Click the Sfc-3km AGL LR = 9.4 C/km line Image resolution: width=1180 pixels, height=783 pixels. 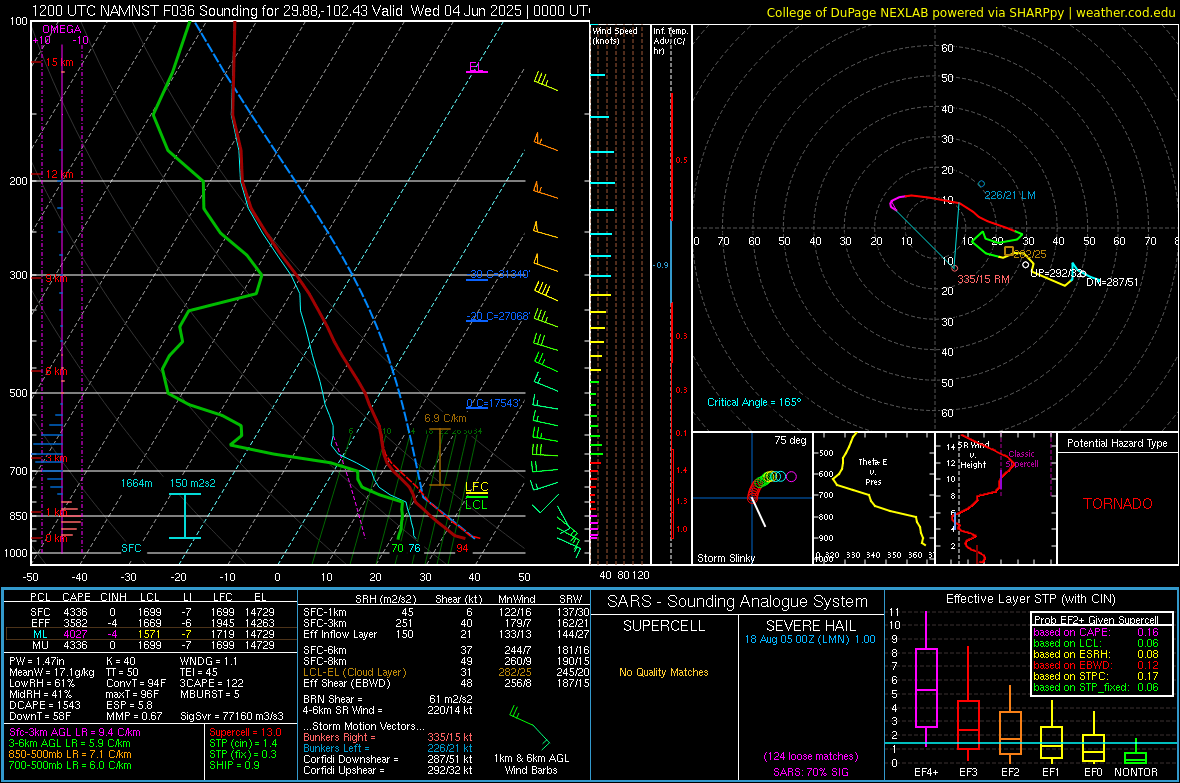click(x=75, y=732)
